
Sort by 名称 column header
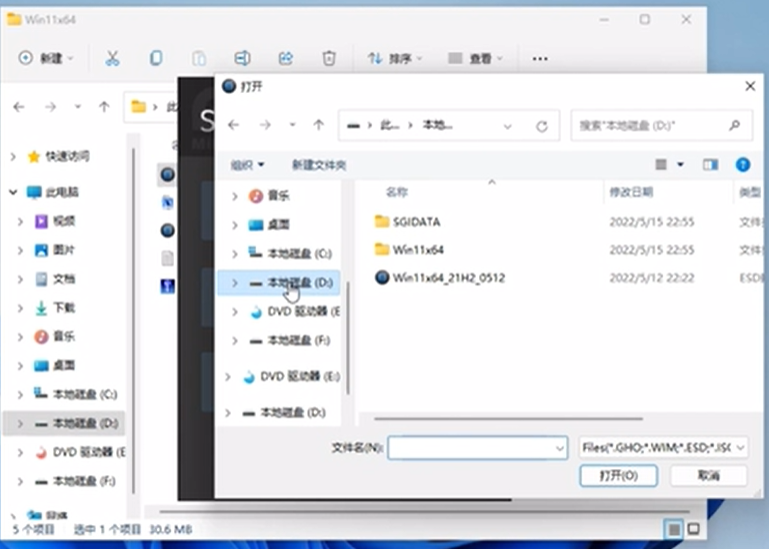(x=396, y=192)
